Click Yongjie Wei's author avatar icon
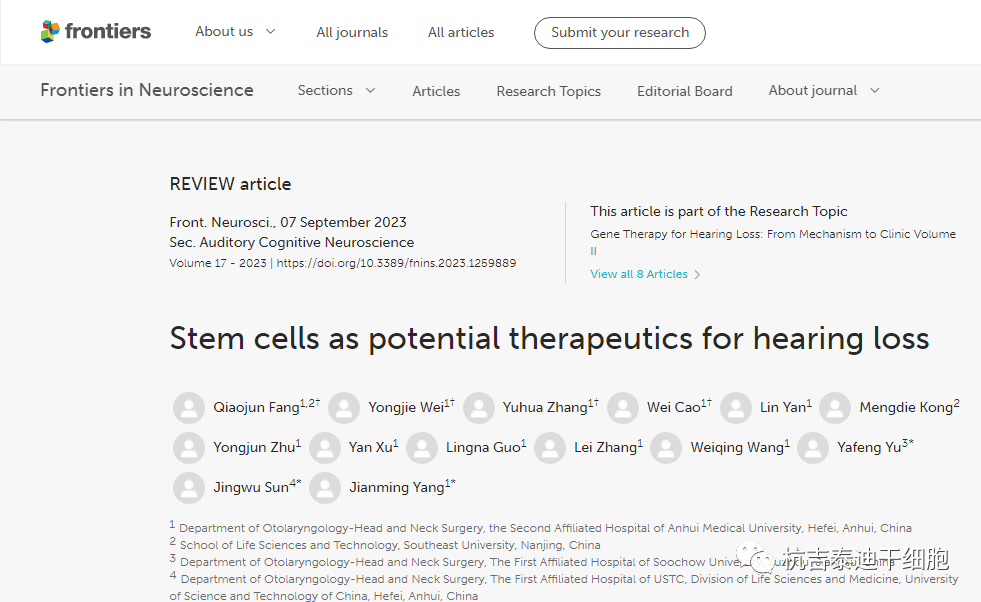 point(344,408)
